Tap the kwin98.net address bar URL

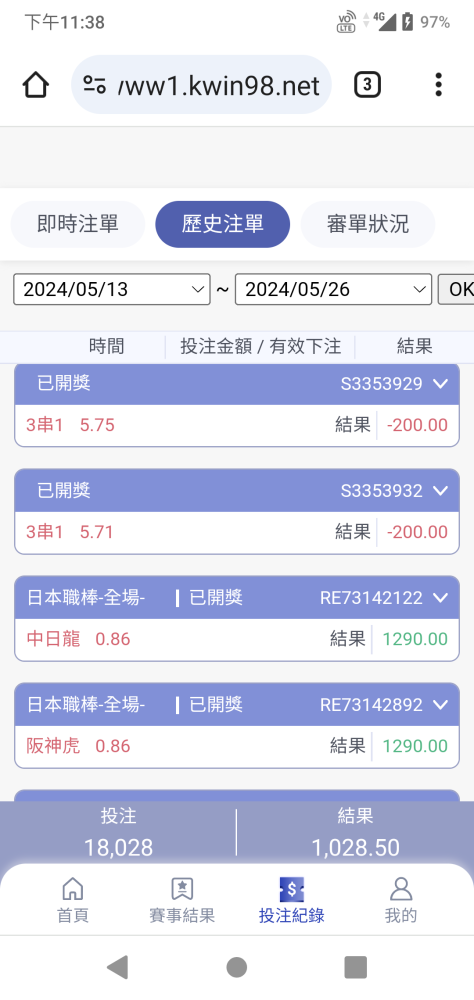coord(219,85)
